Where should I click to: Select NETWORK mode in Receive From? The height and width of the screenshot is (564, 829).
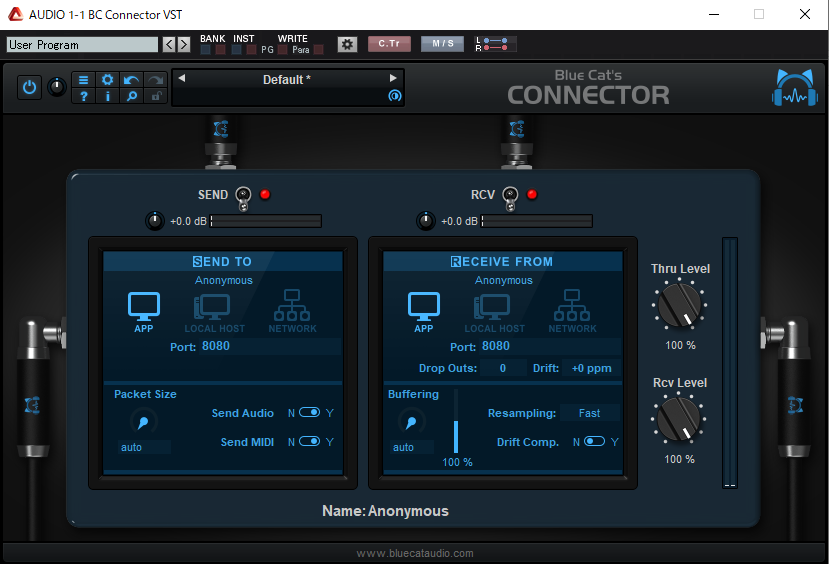tap(572, 312)
